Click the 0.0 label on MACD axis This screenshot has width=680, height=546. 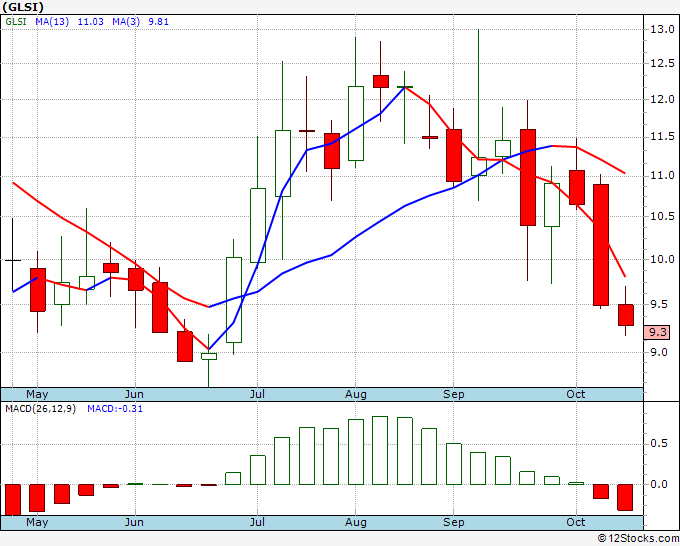tap(658, 484)
